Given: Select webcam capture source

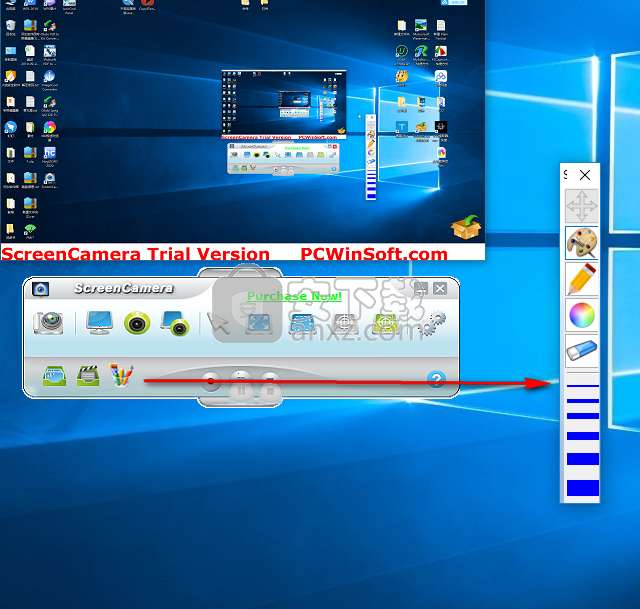Looking at the screenshot, I should (x=137, y=323).
